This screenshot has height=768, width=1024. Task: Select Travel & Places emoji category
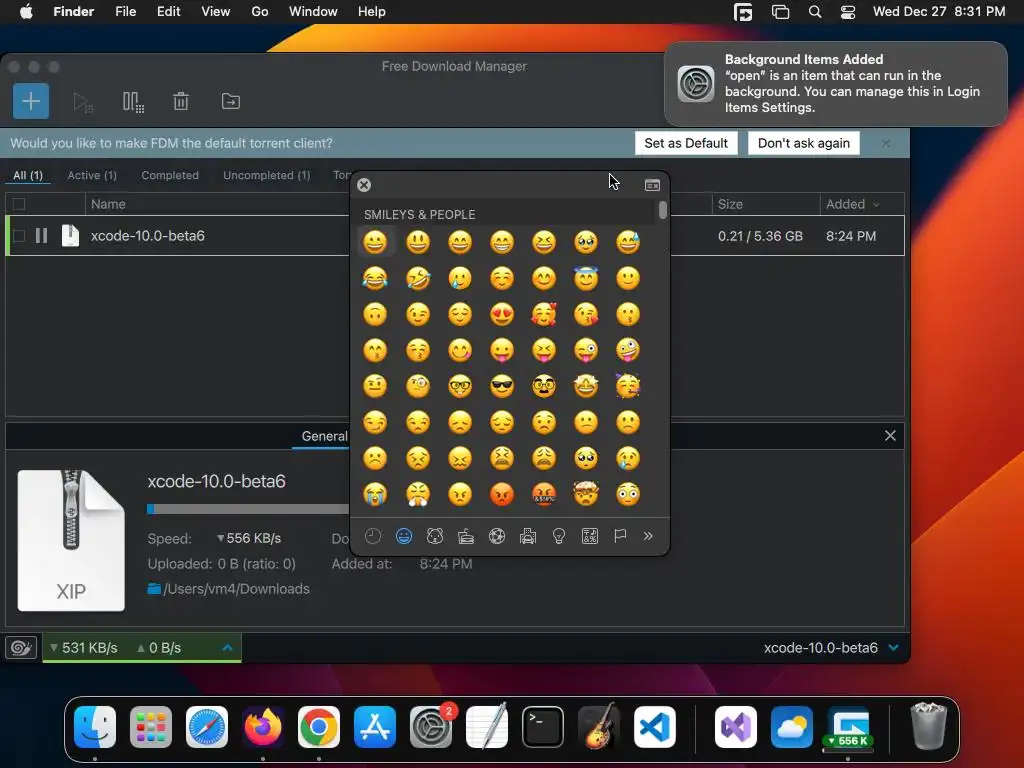528,536
